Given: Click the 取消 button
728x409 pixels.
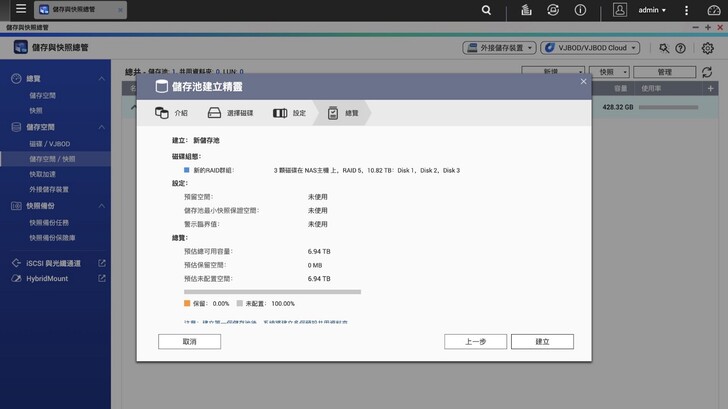Looking at the screenshot, I should point(189,341).
